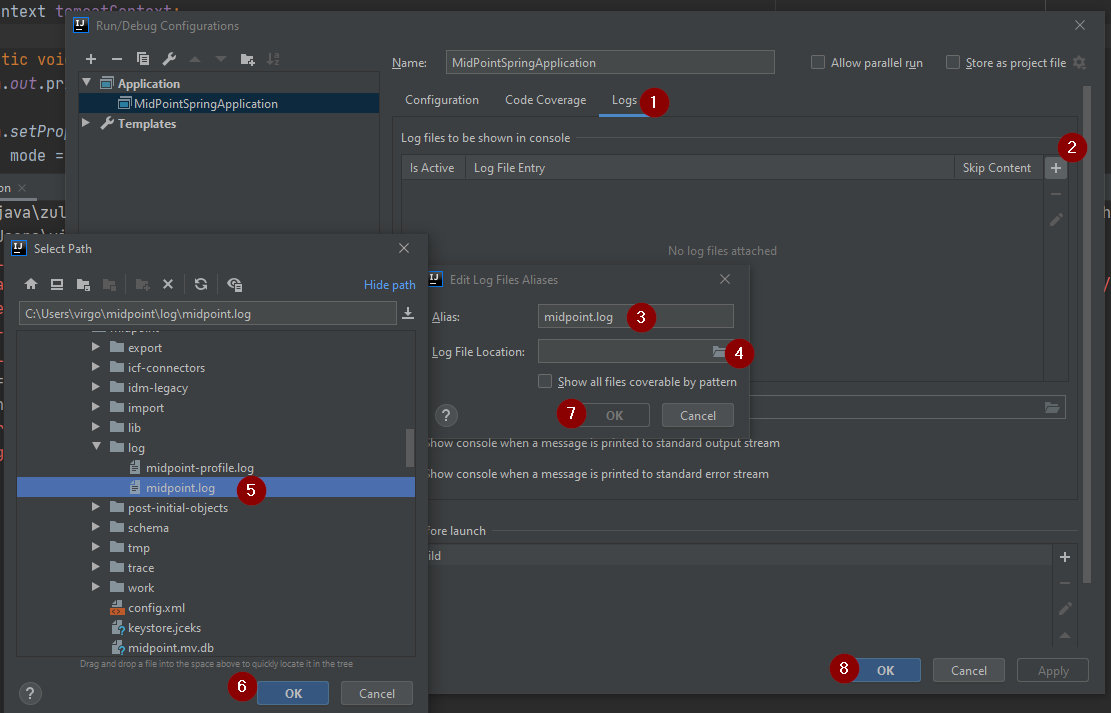Open the Configuration tab
Screen dimensions: 1111x713
pyautogui.click(x=441, y=100)
